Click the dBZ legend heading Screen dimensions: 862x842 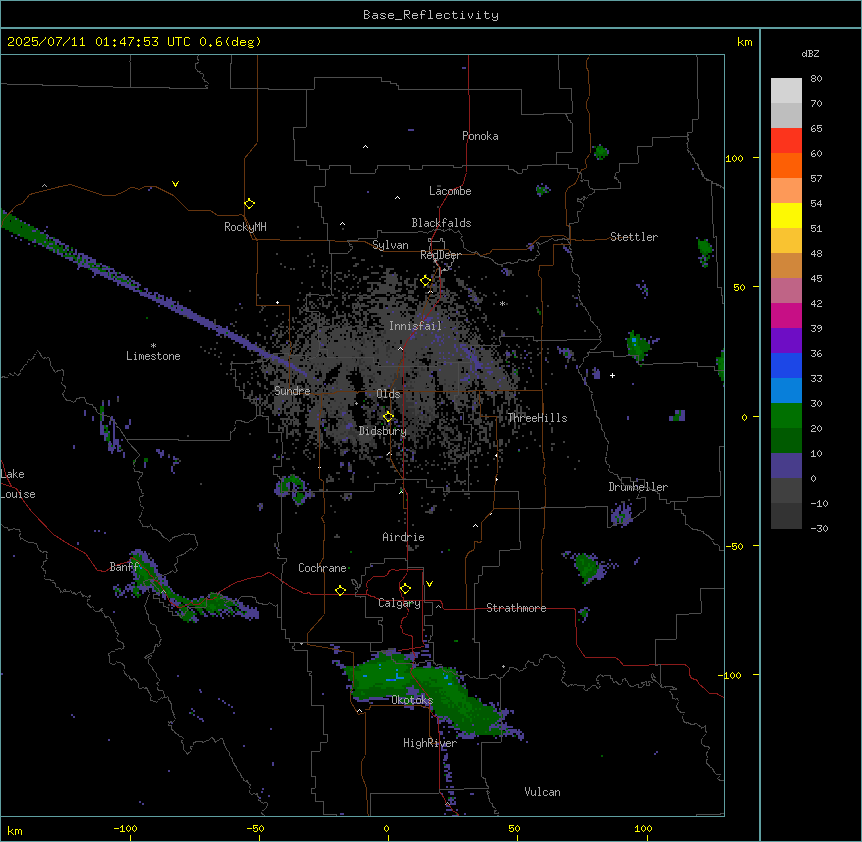810,54
